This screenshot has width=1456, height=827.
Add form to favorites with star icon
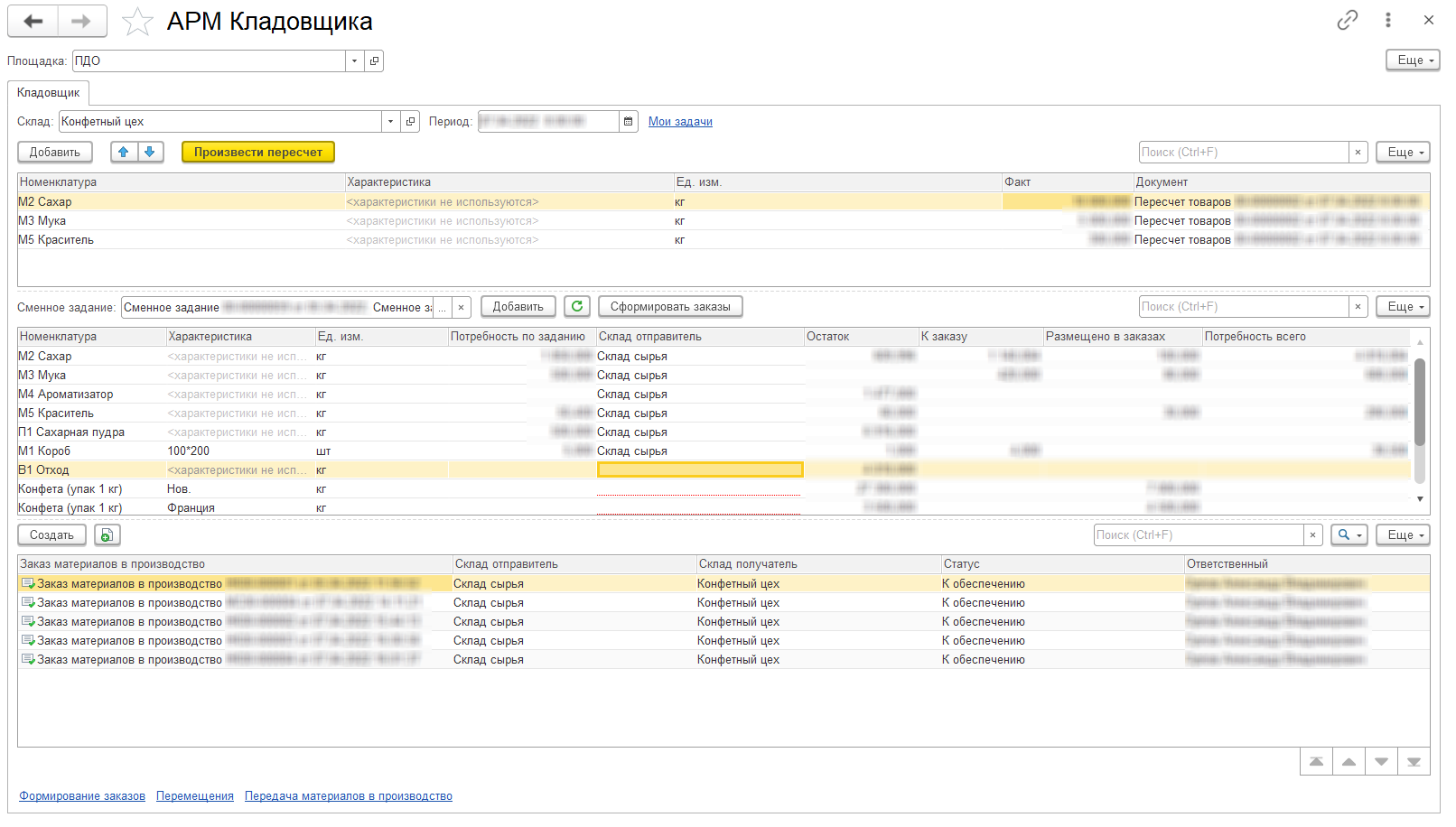(x=137, y=22)
